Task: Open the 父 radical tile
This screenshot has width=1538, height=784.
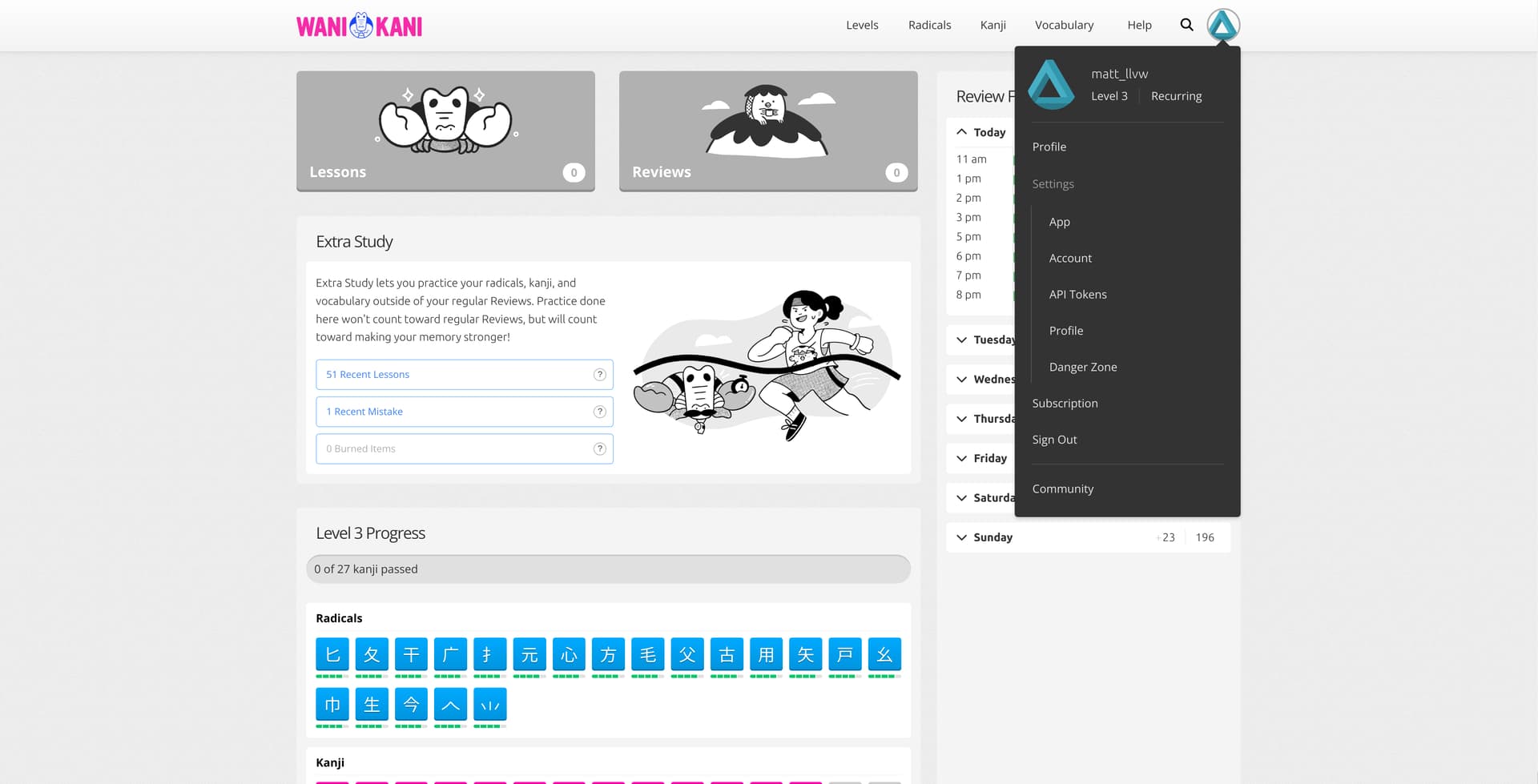Action: (x=687, y=654)
